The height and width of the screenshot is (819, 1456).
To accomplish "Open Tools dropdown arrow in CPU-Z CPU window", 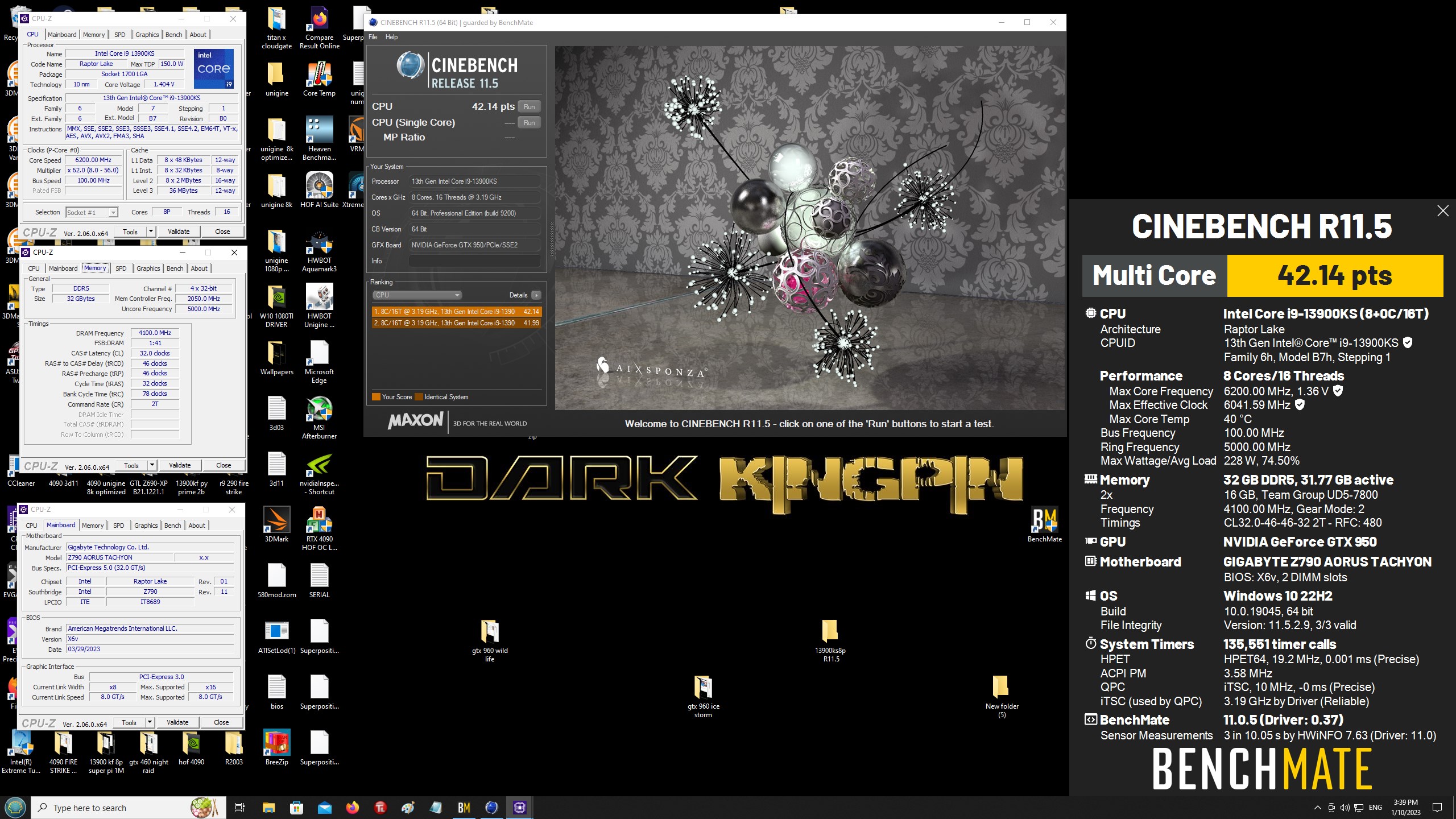I will tap(151, 231).
